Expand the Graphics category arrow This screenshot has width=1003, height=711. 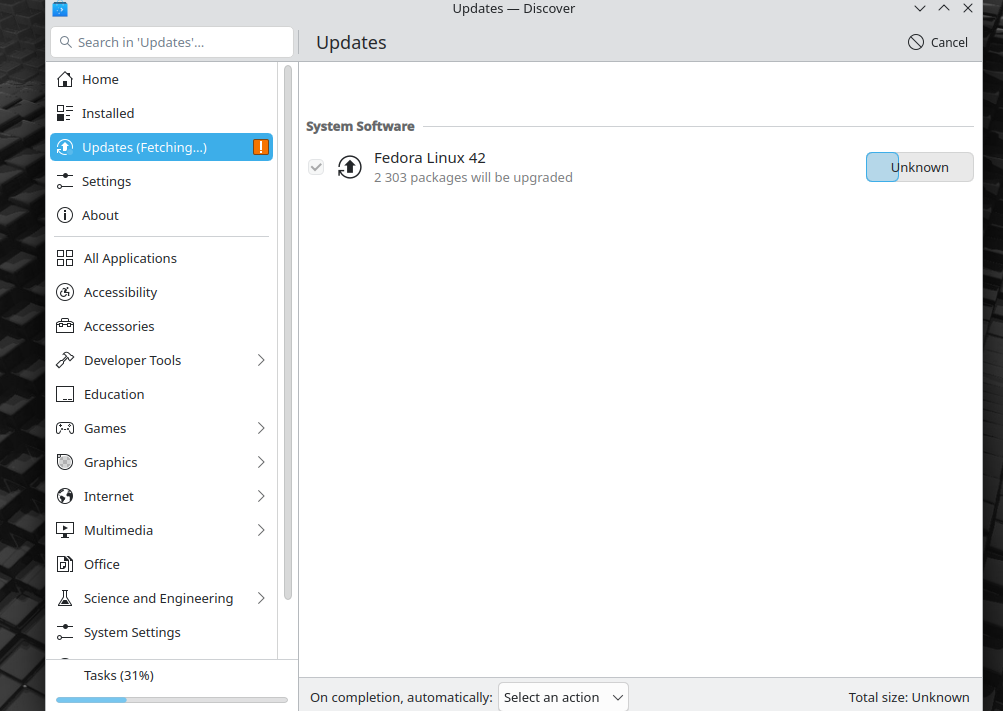(x=261, y=462)
